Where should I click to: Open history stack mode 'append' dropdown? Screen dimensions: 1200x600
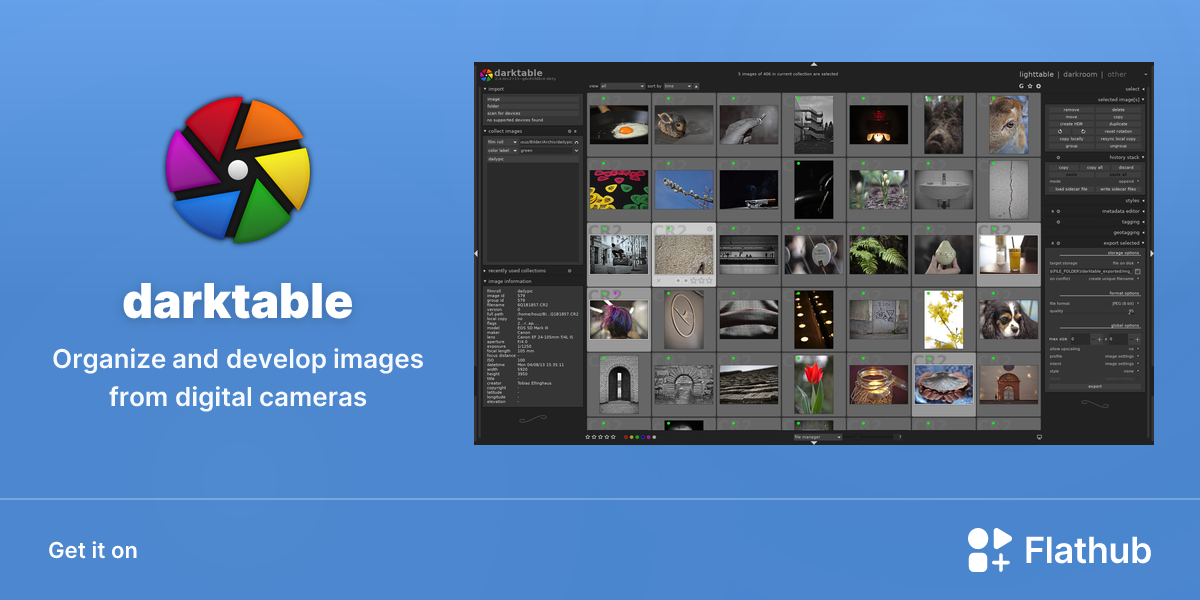[x=1128, y=181]
